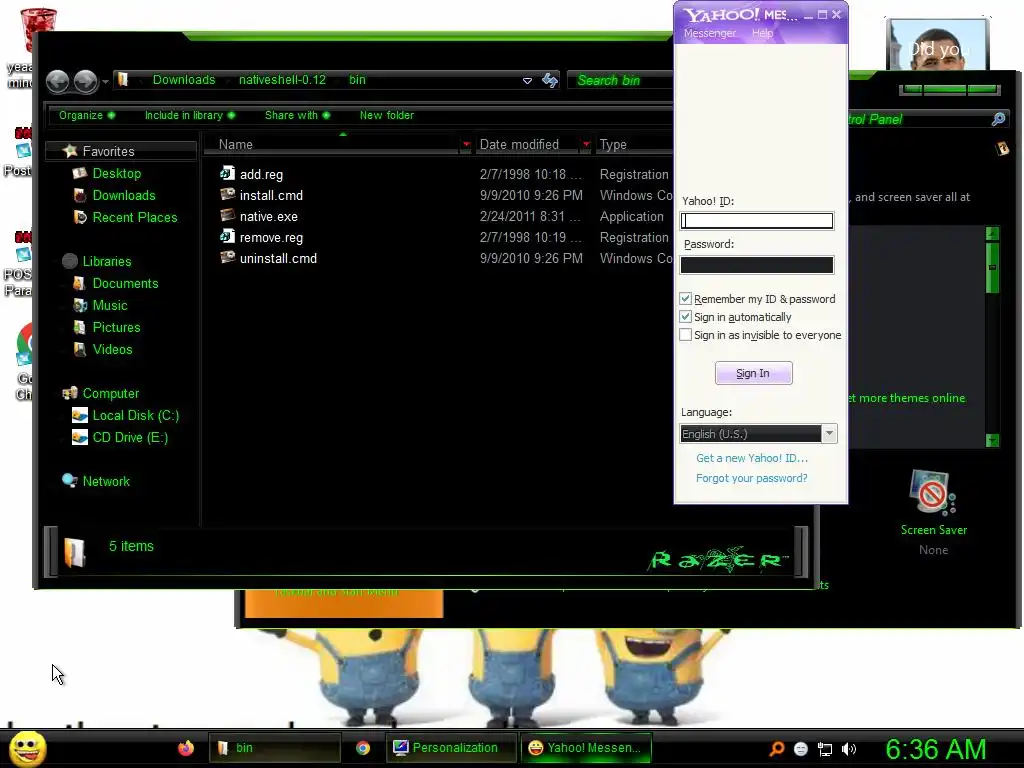Screen dimensions: 1024x768
Task: Open the Name column filter dropdown arrow
Action: click(466, 144)
